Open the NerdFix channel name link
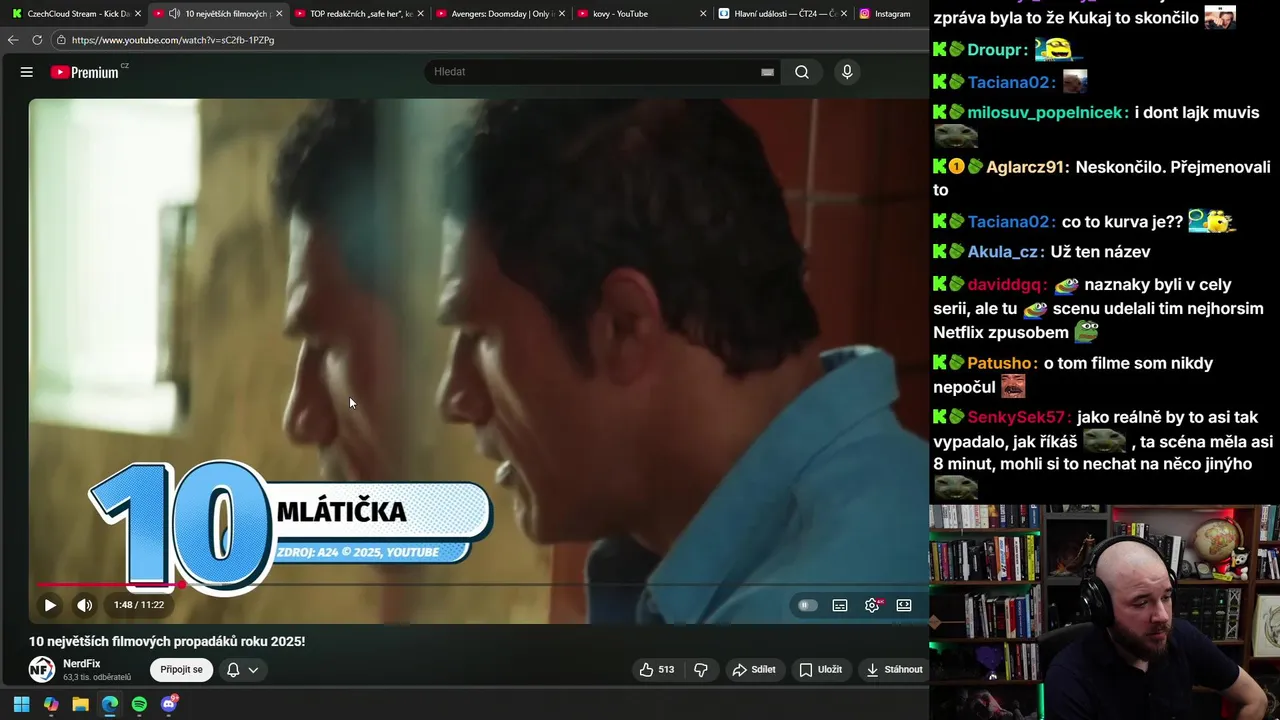The width and height of the screenshot is (1280, 720). click(82, 664)
